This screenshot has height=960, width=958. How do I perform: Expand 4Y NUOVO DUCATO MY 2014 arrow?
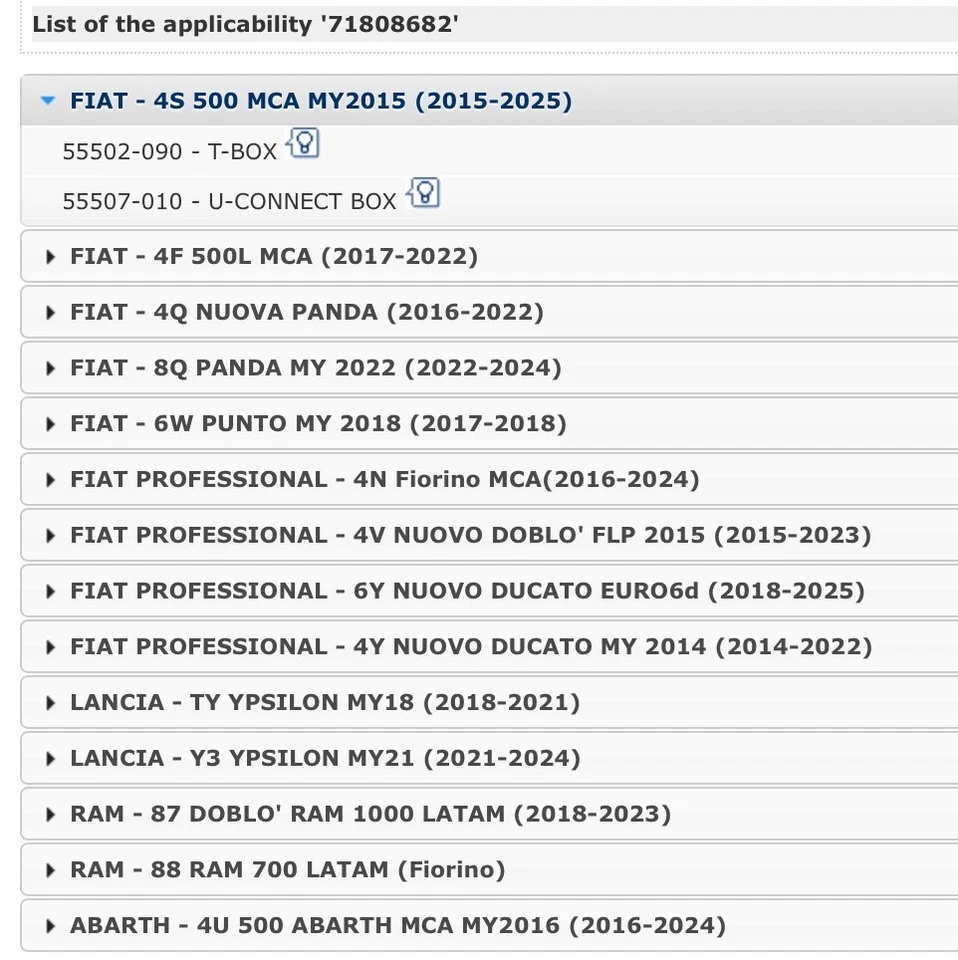pos(50,647)
